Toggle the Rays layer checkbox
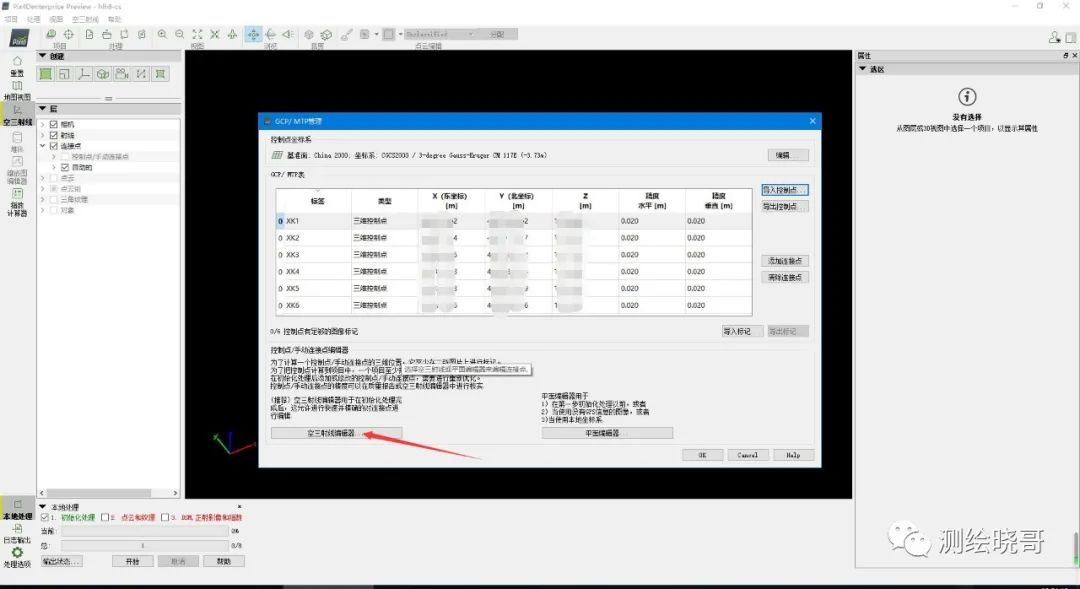This screenshot has width=1080, height=589. [54, 135]
